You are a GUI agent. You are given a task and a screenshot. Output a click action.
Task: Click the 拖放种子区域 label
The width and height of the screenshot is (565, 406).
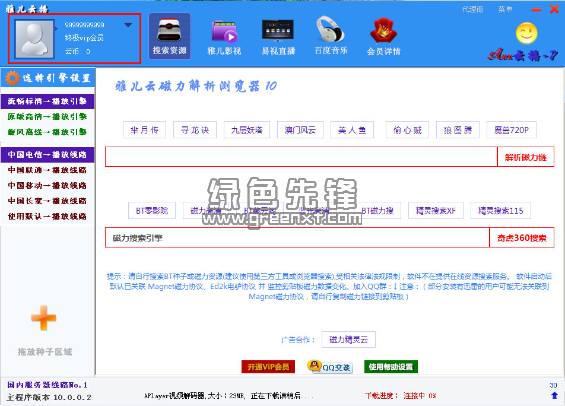coord(45,352)
